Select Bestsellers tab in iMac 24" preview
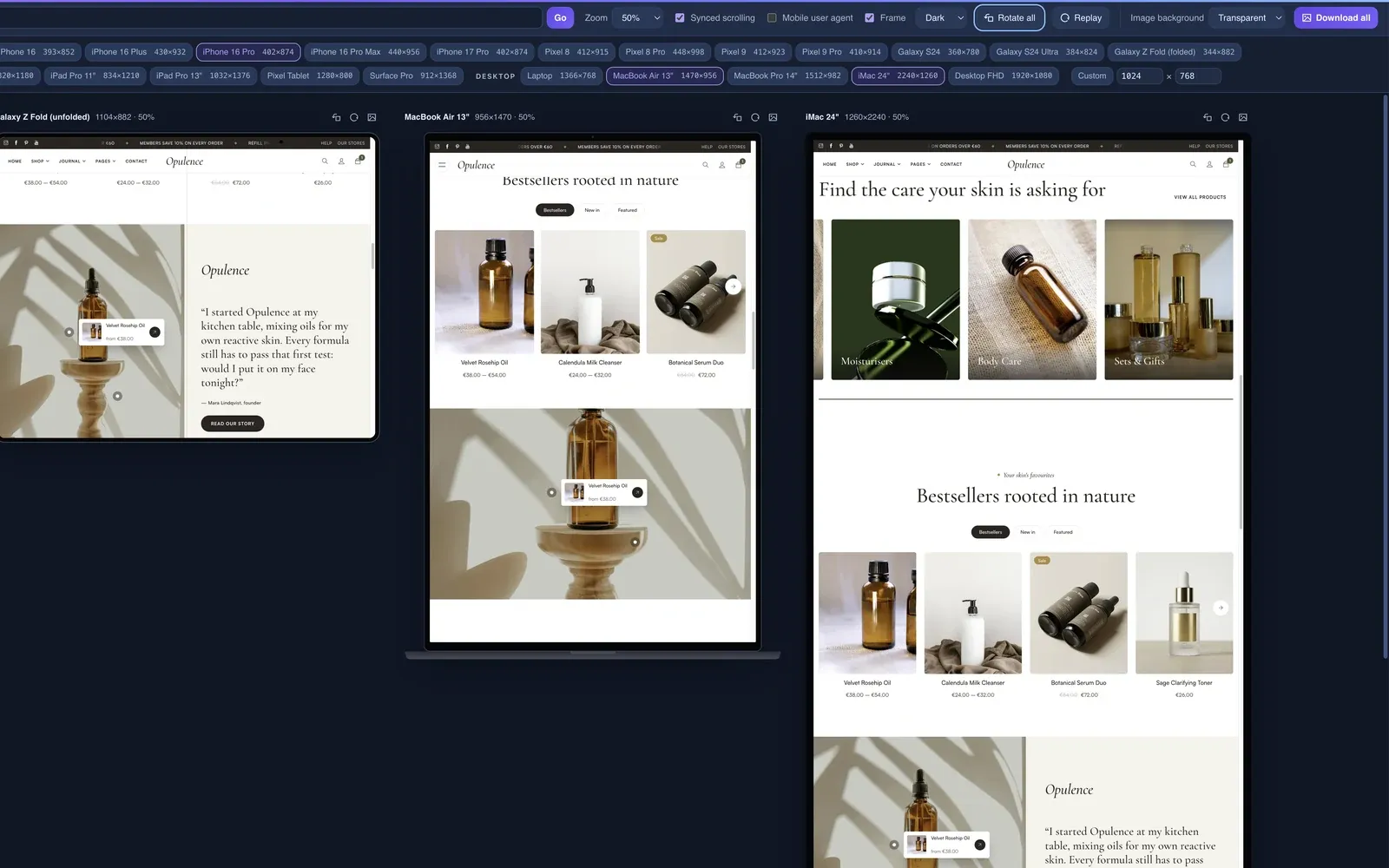The image size is (1389, 868). pos(991,532)
